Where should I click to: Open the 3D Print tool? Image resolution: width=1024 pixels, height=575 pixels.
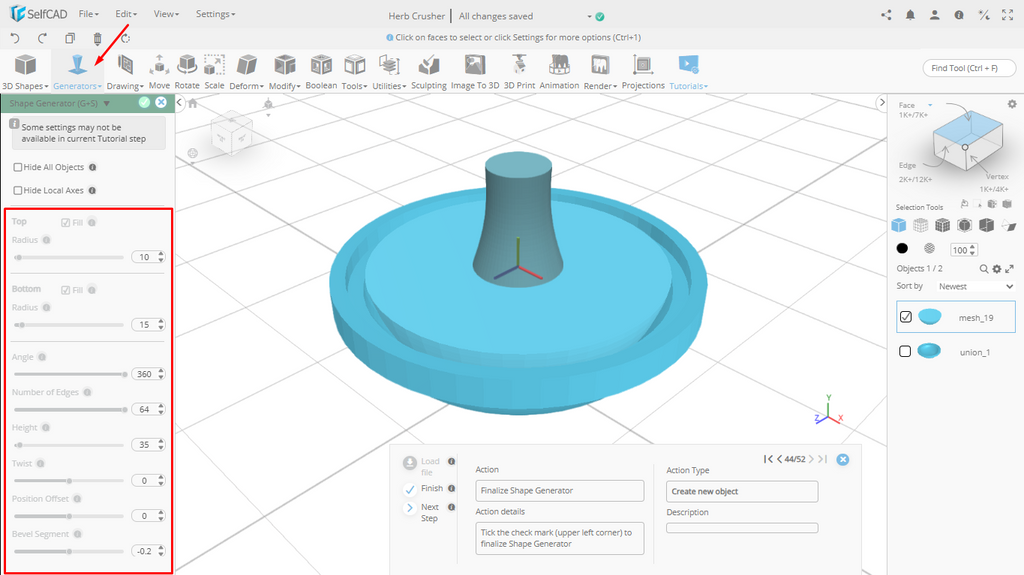click(519, 72)
